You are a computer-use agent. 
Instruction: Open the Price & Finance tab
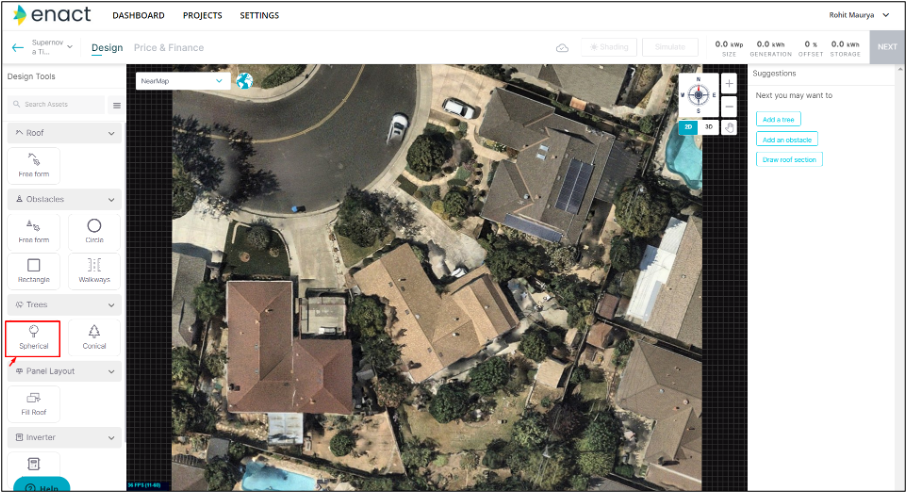point(169,47)
